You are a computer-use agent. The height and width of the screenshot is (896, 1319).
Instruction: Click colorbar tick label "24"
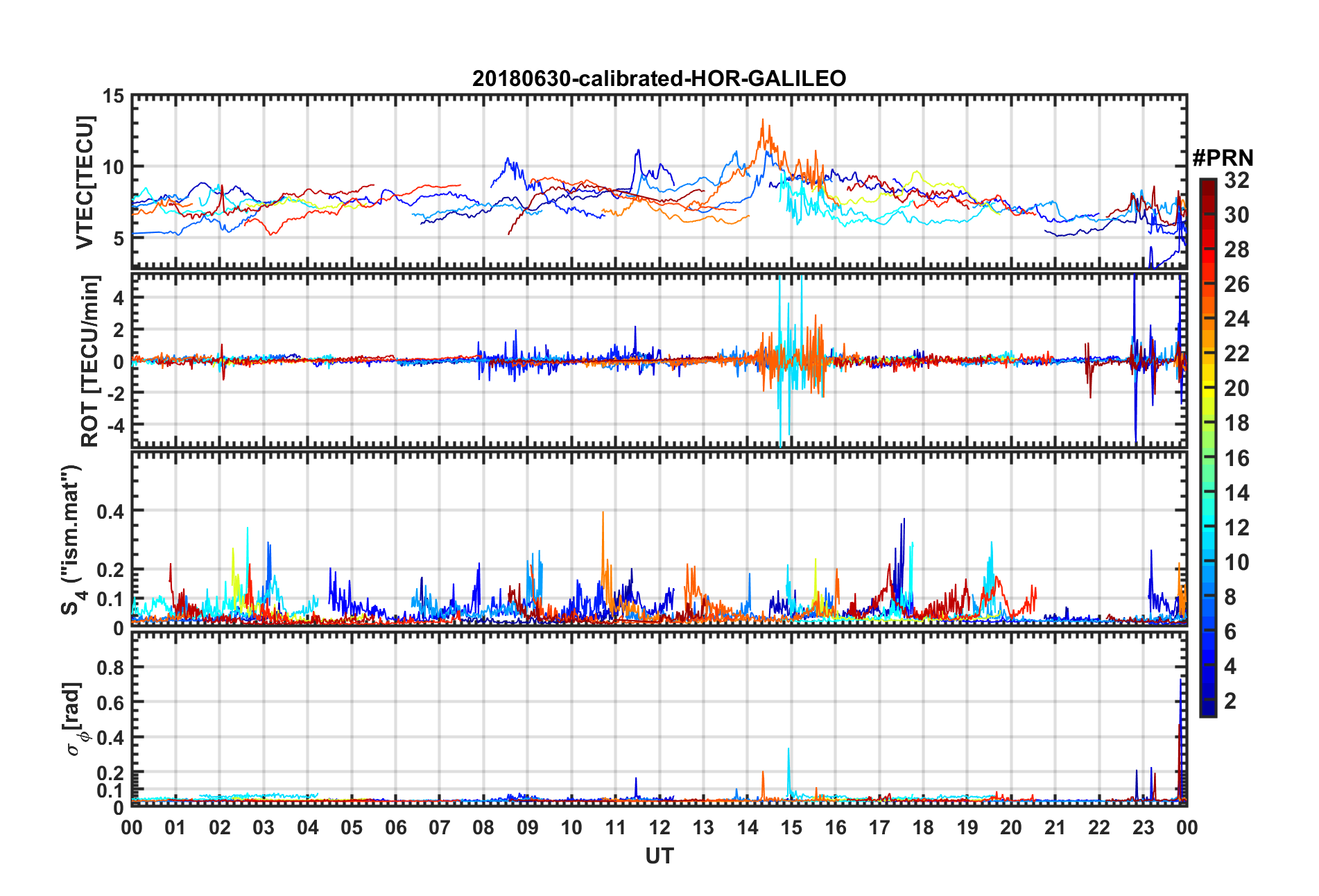click(x=1236, y=319)
